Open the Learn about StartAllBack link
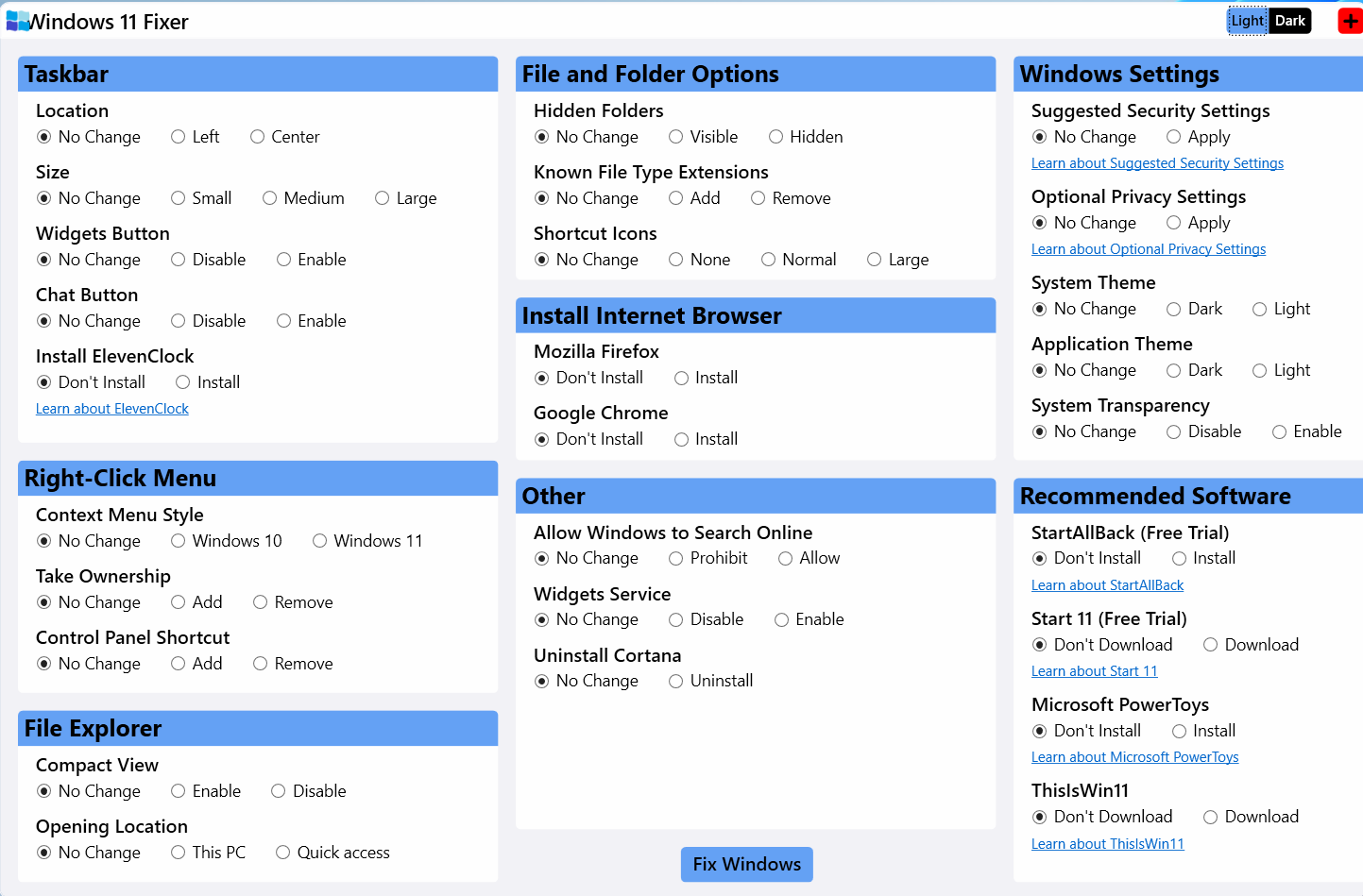Screen dimensions: 1363x896 click(x=1107, y=585)
